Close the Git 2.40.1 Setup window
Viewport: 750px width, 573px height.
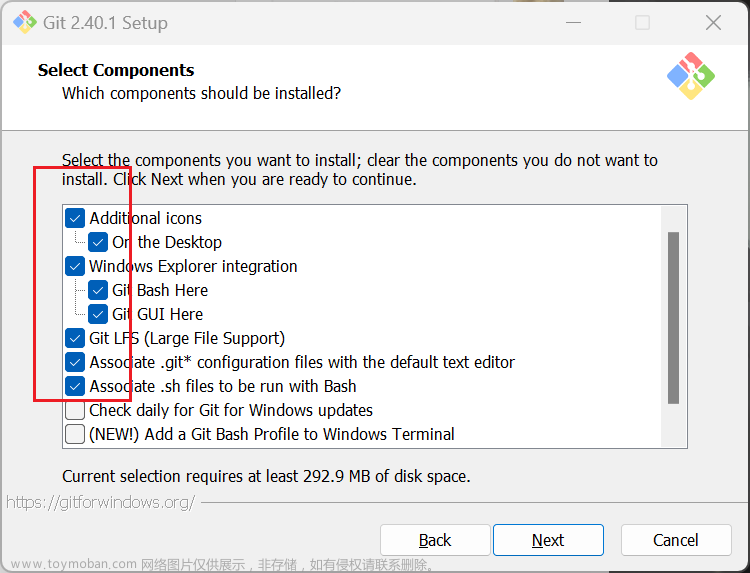click(x=713, y=22)
